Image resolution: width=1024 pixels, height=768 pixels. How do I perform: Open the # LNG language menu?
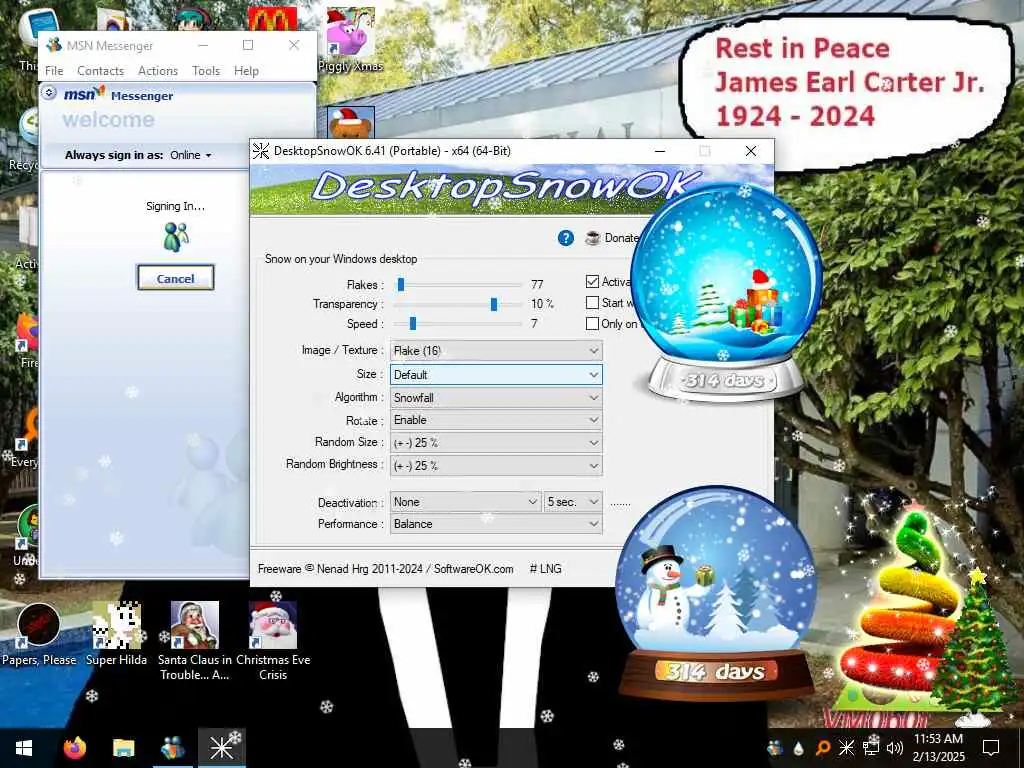coord(545,569)
